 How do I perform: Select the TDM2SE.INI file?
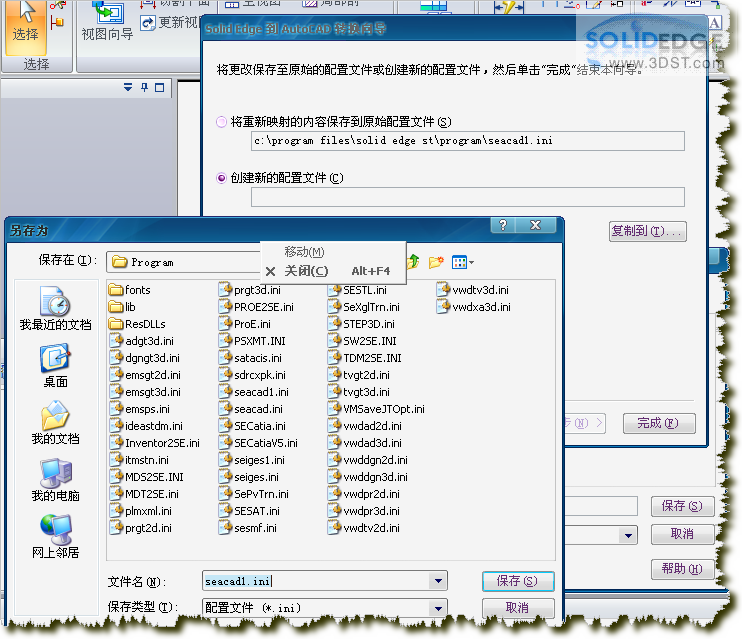click(x=365, y=358)
